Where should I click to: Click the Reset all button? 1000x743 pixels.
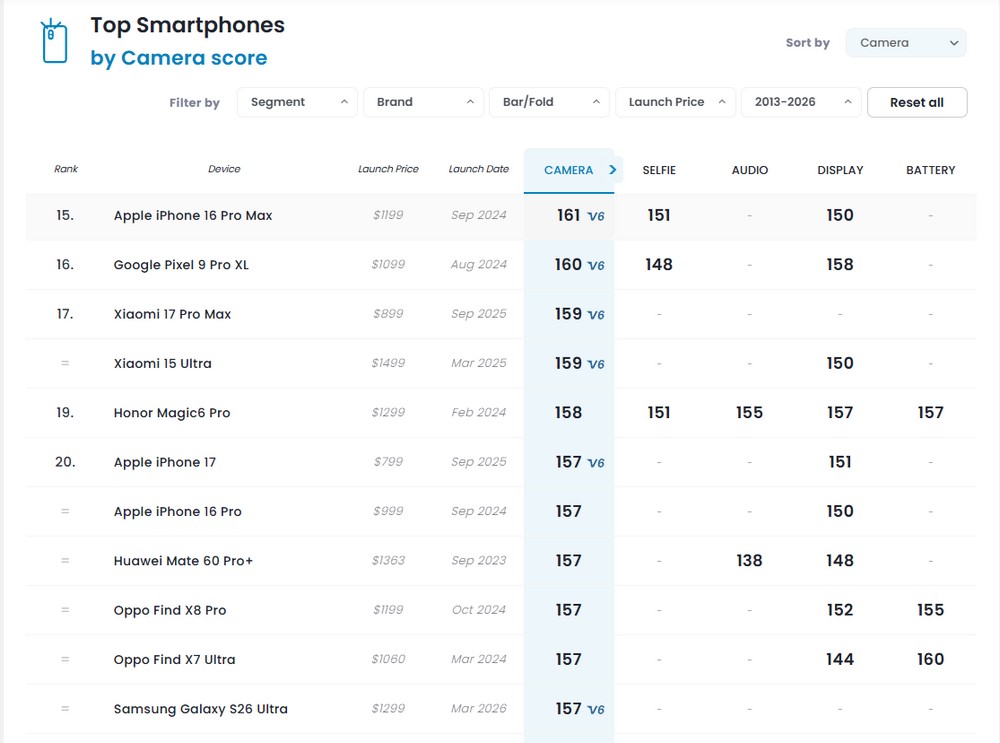[x=917, y=103]
